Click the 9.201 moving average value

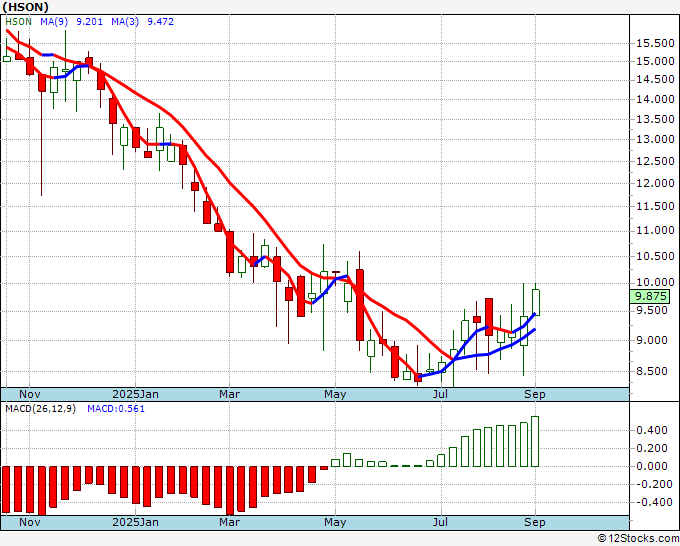pyautogui.click(x=89, y=22)
